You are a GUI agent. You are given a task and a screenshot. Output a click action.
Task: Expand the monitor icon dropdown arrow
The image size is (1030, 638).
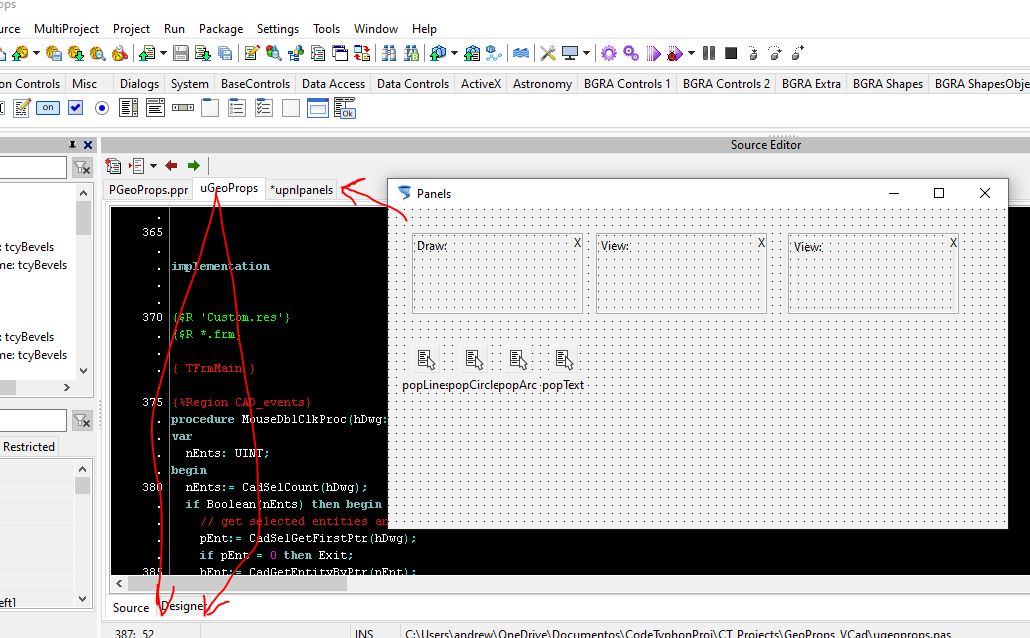point(587,53)
